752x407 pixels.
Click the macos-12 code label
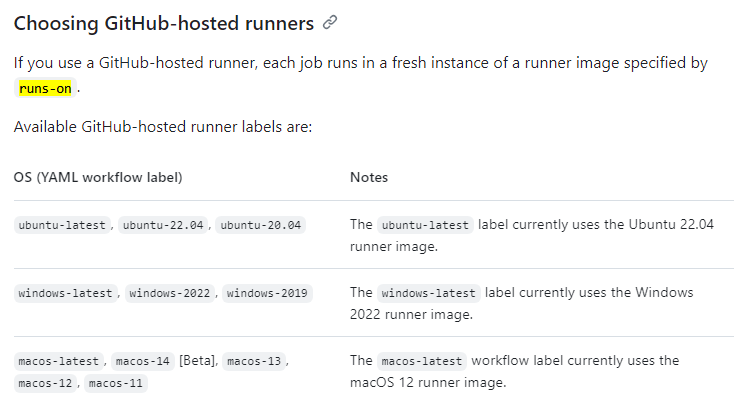coord(45,383)
